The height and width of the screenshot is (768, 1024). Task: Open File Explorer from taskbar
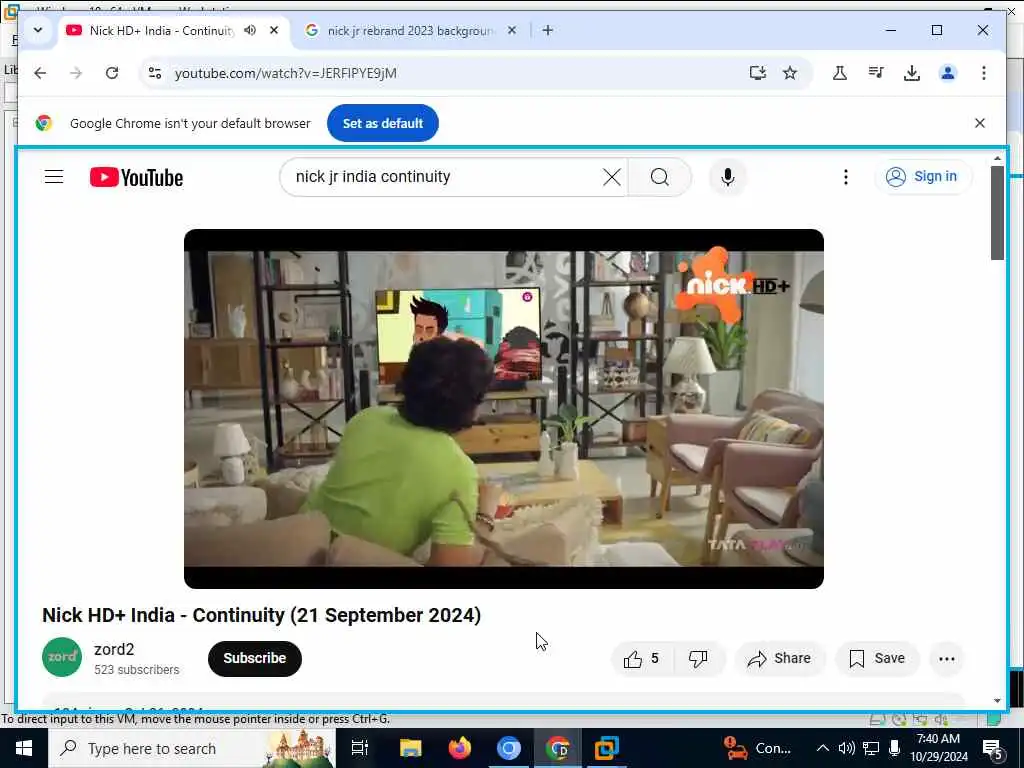(x=411, y=748)
